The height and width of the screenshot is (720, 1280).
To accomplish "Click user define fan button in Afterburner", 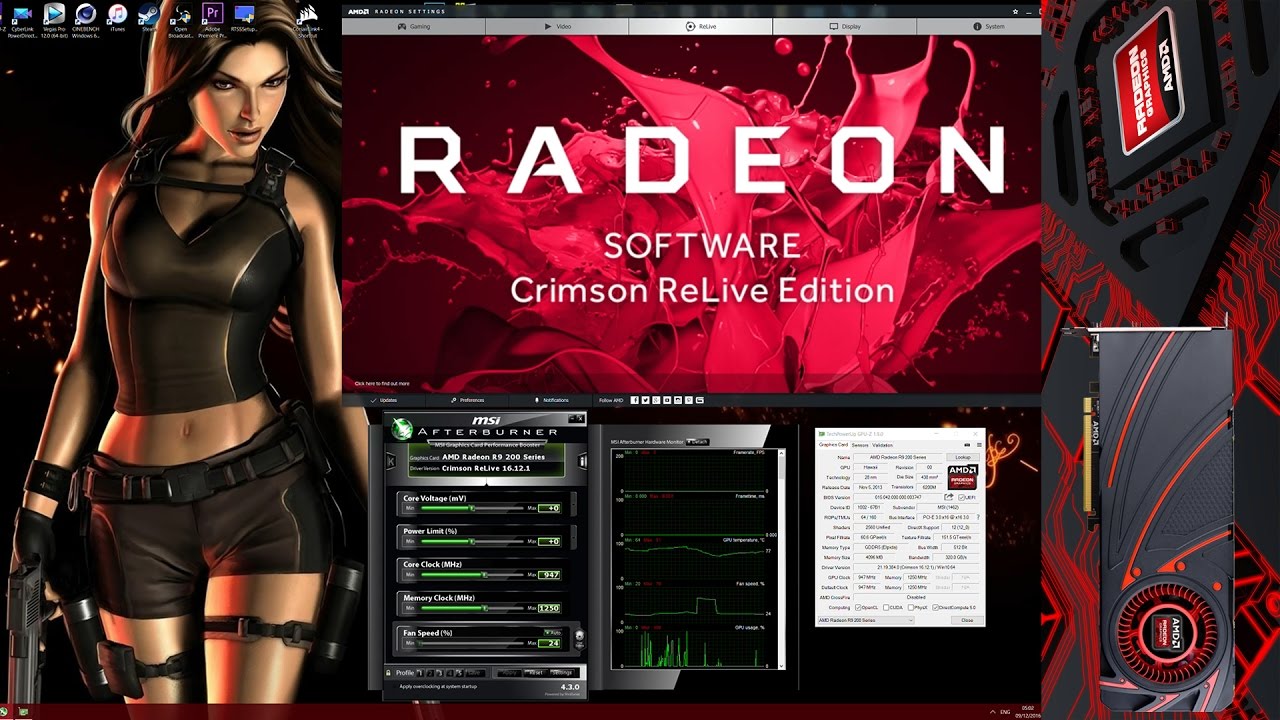I will coord(579,638).
